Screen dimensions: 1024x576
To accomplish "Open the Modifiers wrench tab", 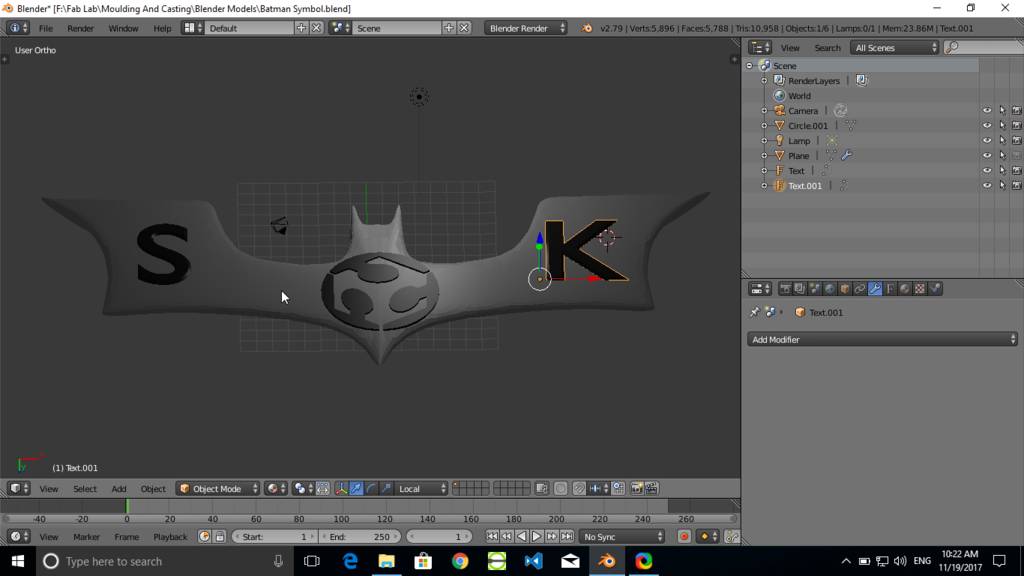I will click(x=874, y=289).
